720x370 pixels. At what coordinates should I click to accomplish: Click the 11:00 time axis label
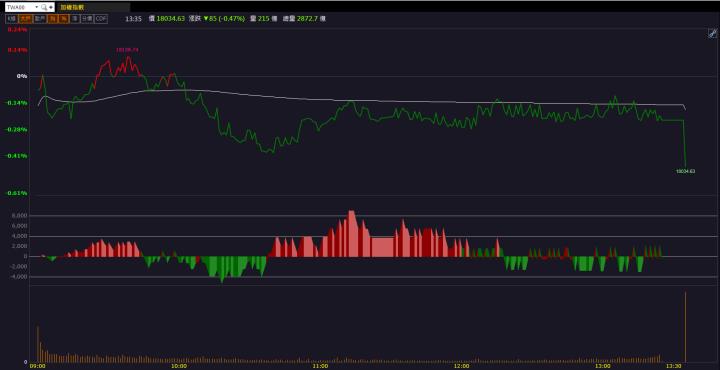320,366
